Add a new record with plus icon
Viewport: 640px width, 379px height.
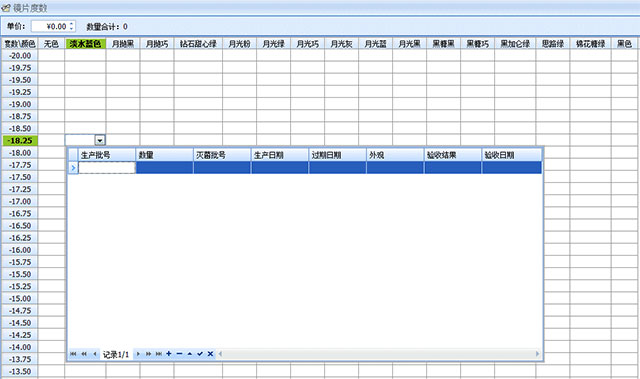tap(169, 354)
